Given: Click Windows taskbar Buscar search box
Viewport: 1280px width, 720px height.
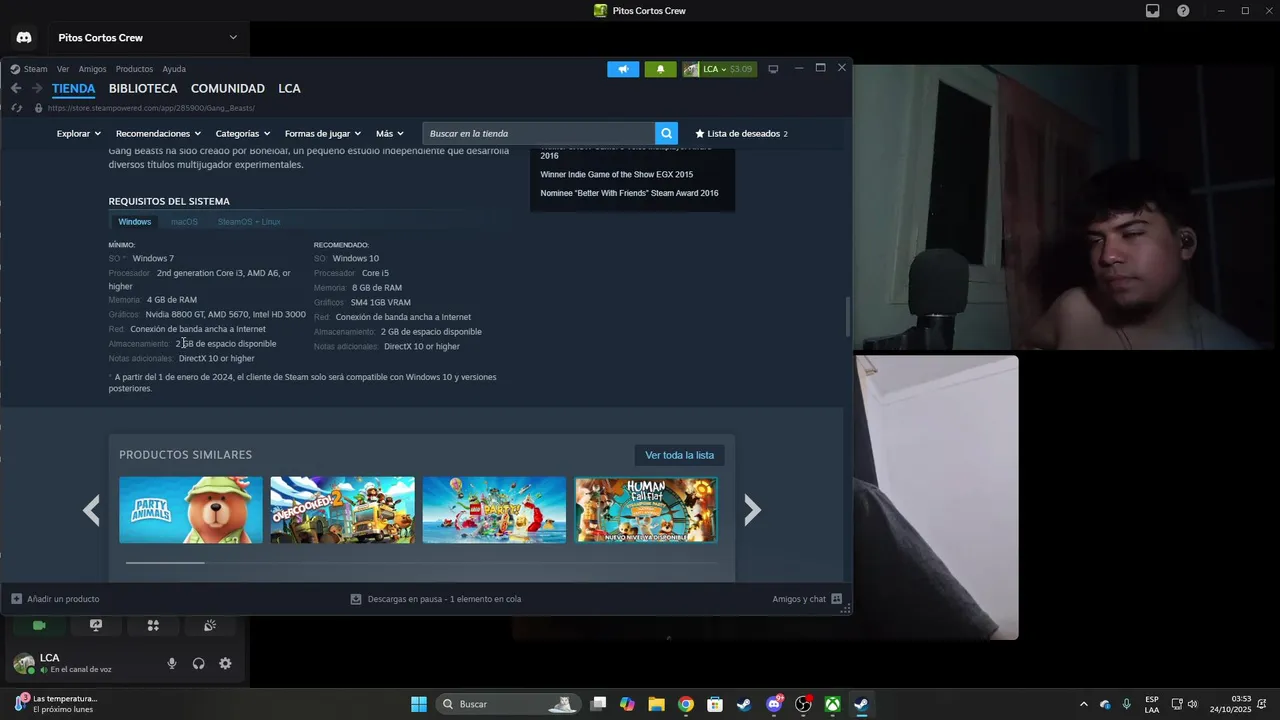Looking at the screenshot, I should 508,704.
